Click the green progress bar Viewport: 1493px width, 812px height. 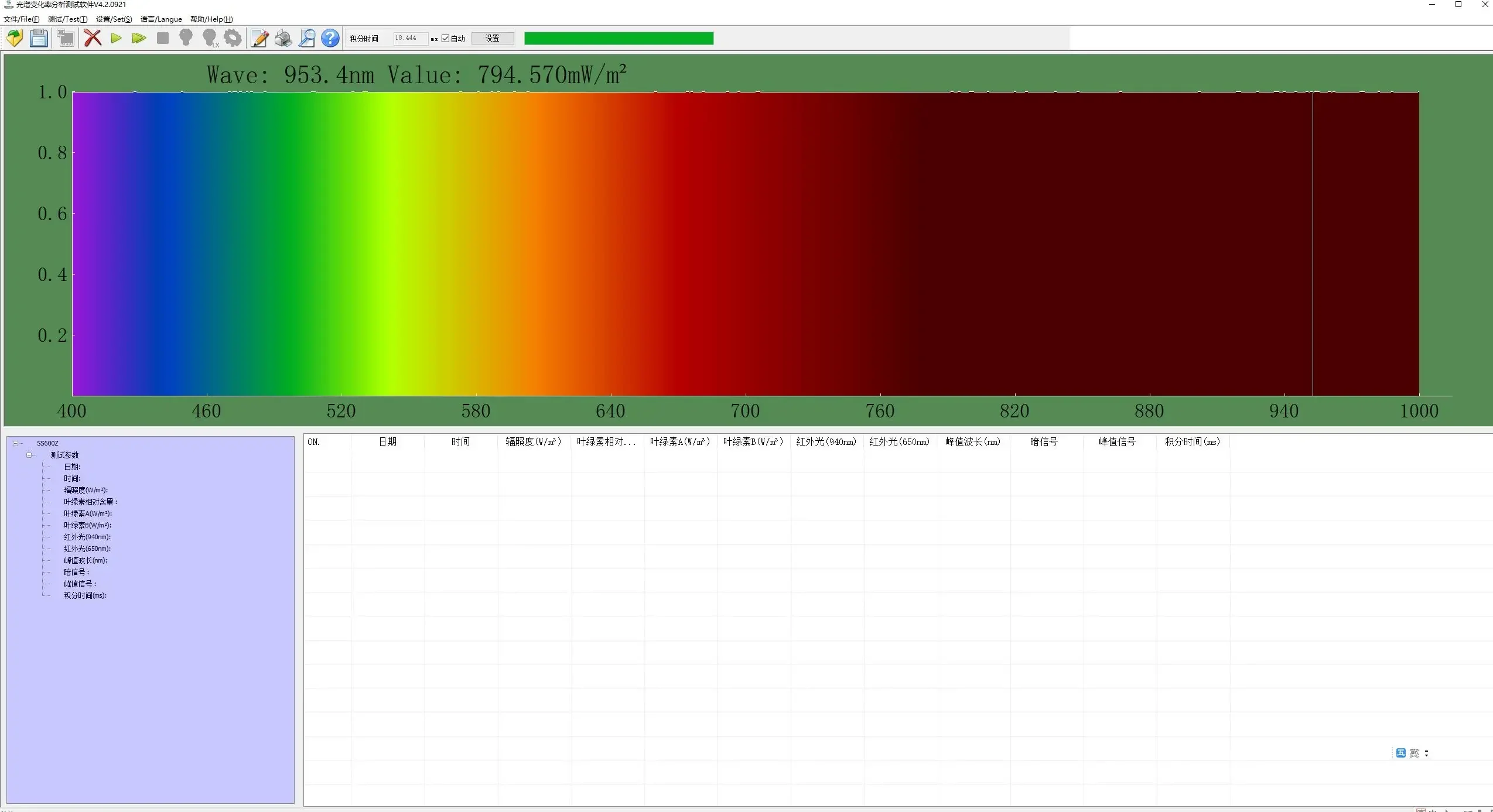(619, 38)
